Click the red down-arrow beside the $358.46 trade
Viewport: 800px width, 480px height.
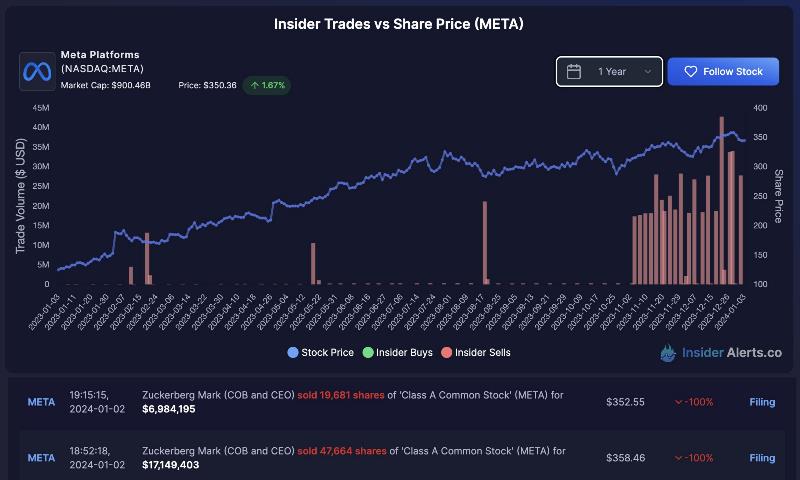click(679, 458)
